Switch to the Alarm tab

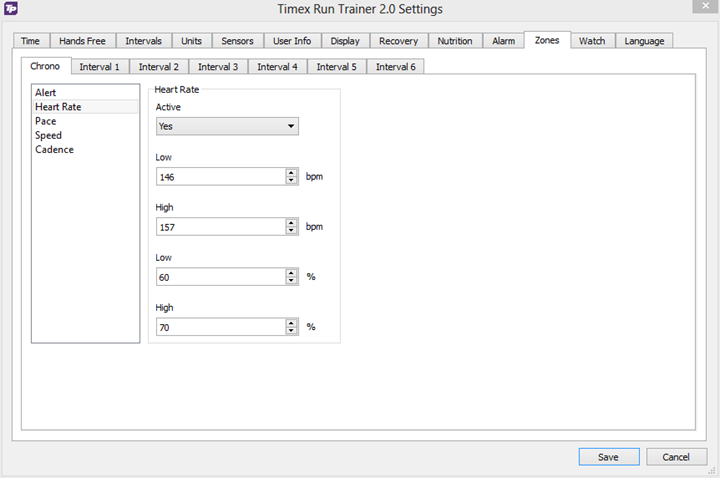tap(504, 41)
